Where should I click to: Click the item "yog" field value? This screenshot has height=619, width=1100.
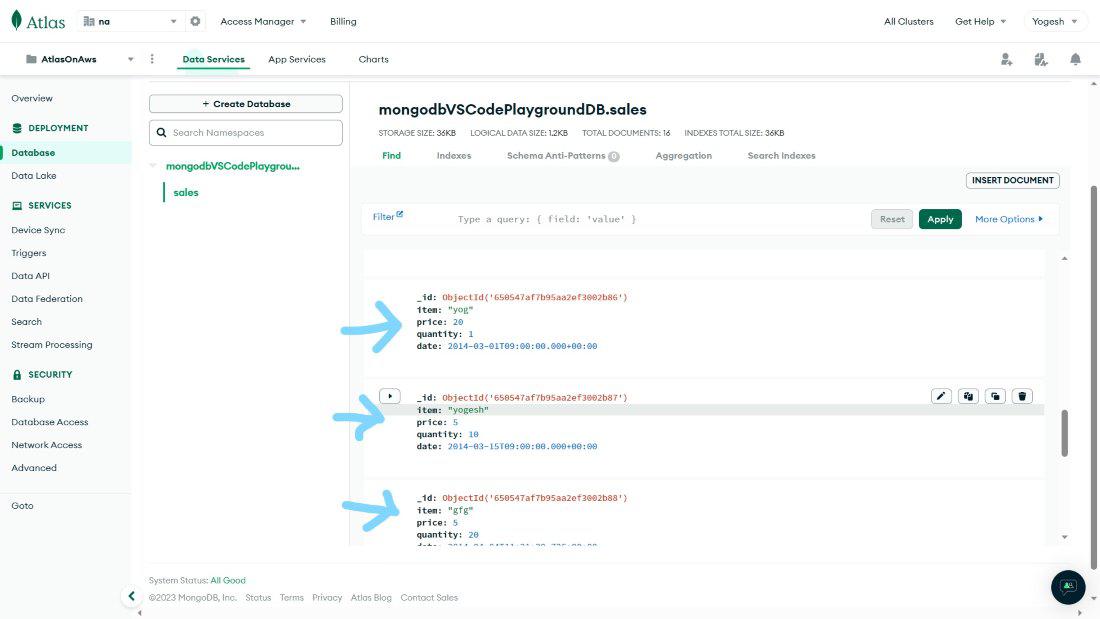tap(460, 310)
